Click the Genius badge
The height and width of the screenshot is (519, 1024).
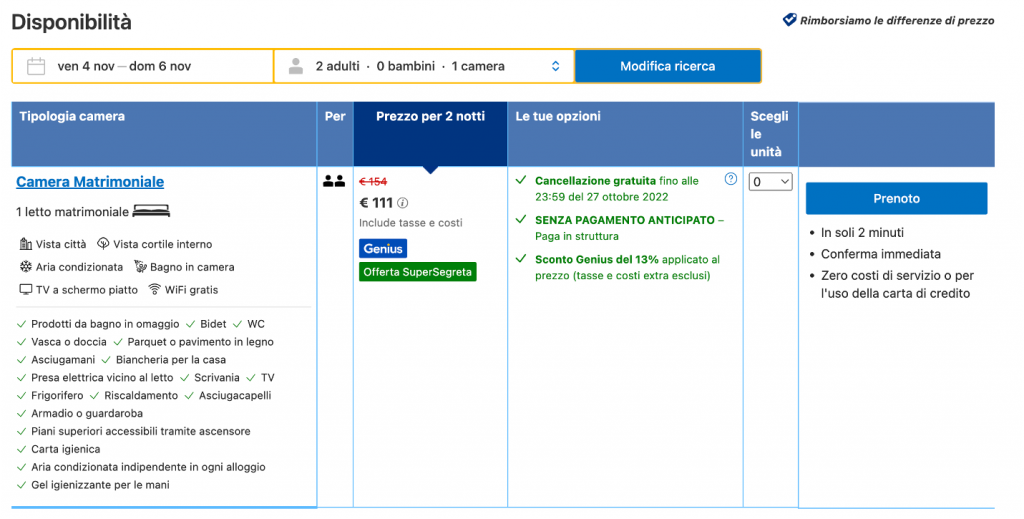[x=383, y=248]
